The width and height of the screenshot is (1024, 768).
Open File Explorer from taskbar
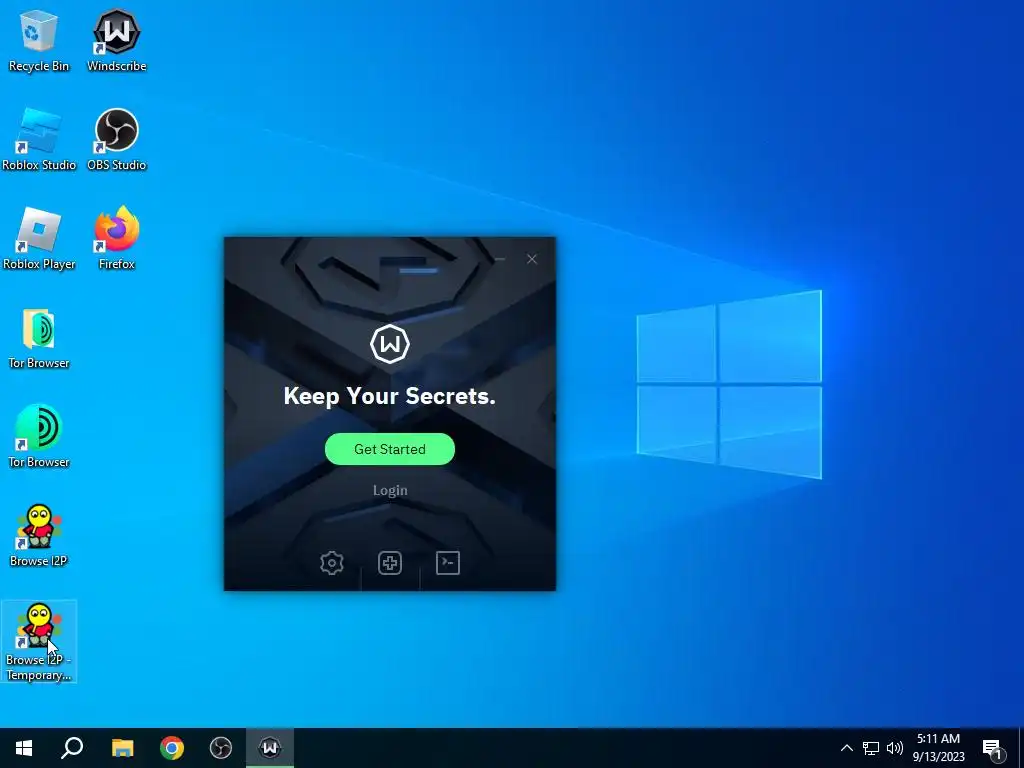point(122,748)
